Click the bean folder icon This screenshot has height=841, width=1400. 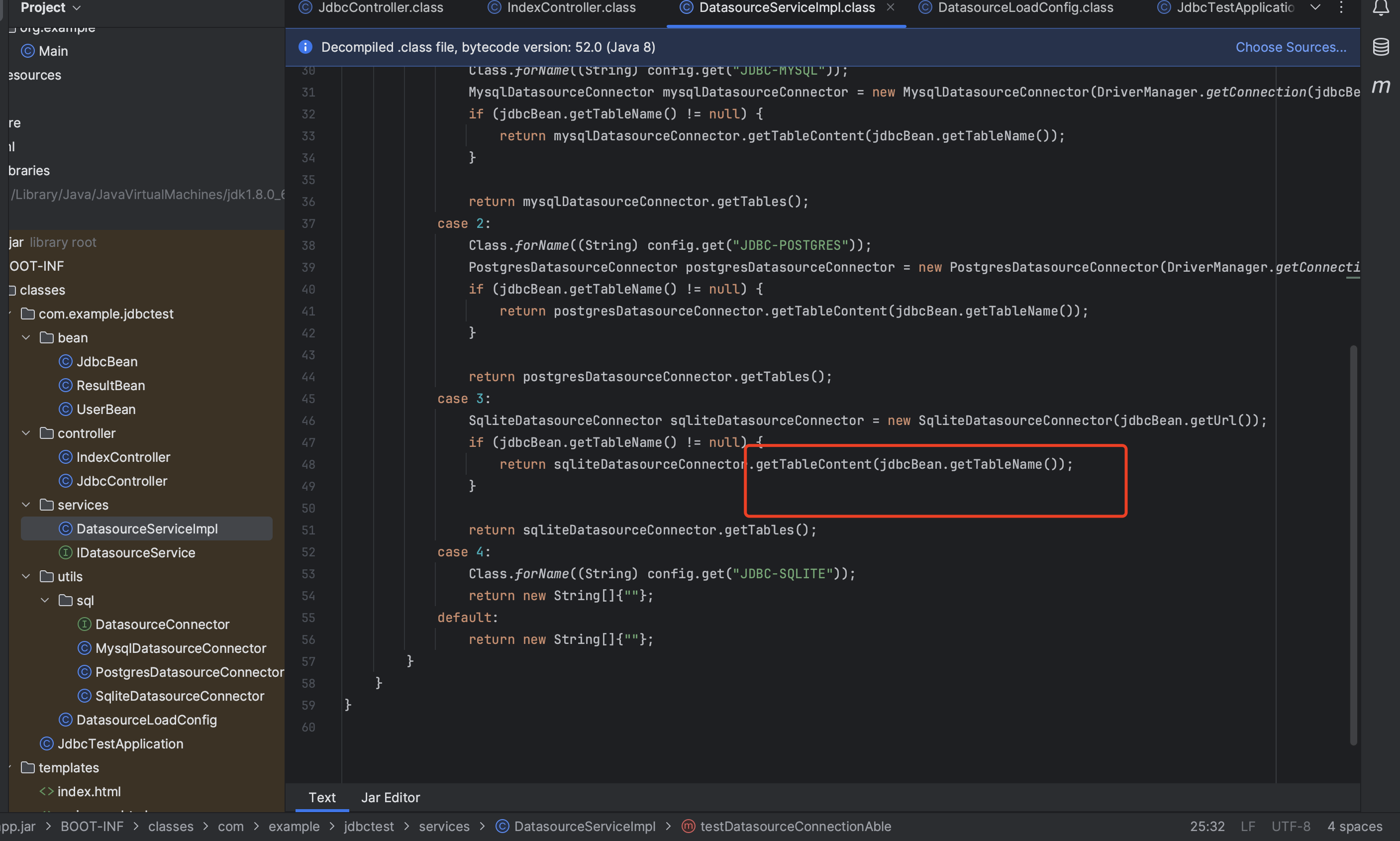point(47,338)
